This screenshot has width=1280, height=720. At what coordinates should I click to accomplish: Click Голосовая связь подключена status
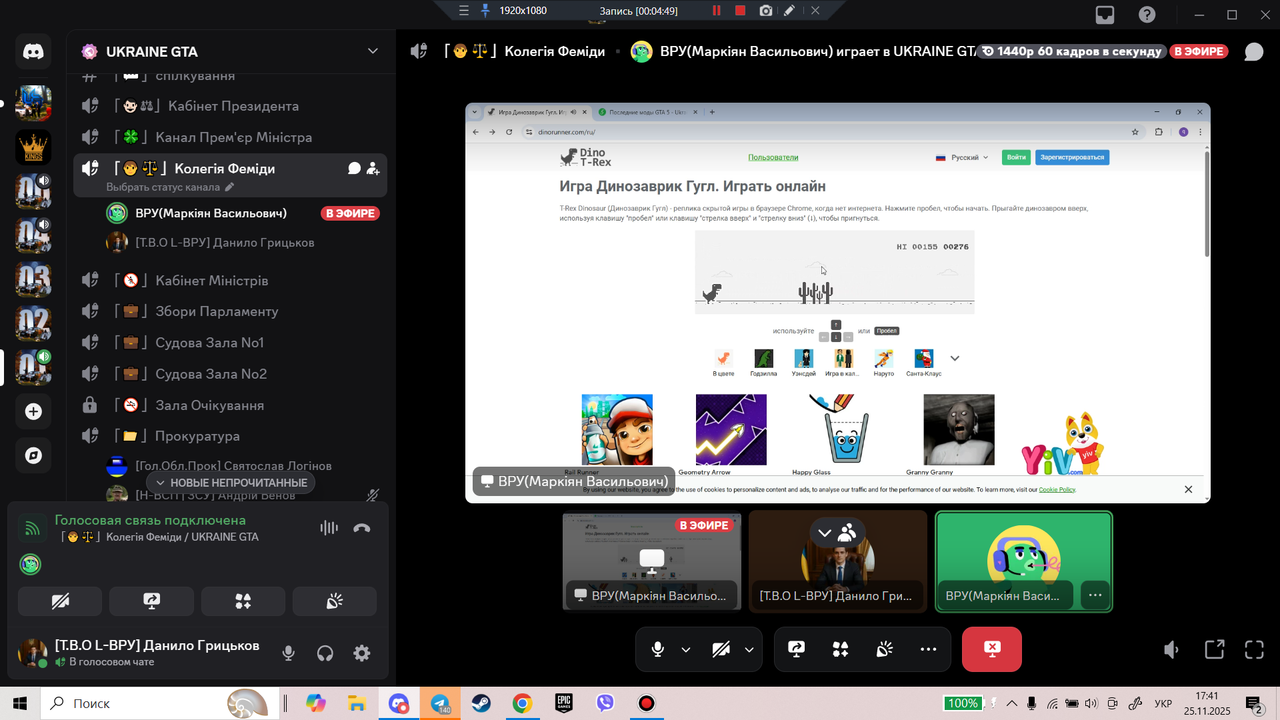point(150,520)
